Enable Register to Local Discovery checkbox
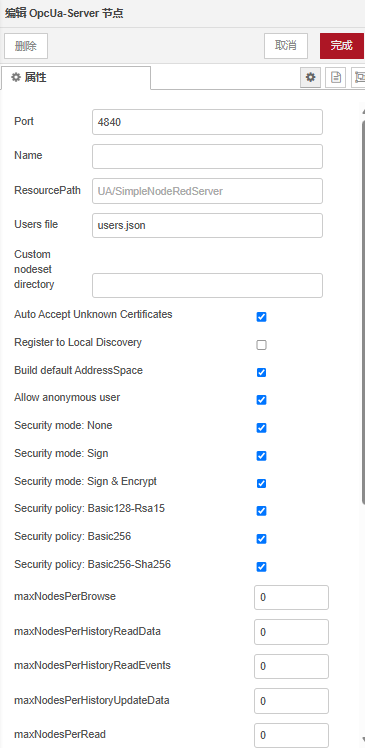The width and height of the screenshot is (365, 748). [x=261, y=344]
